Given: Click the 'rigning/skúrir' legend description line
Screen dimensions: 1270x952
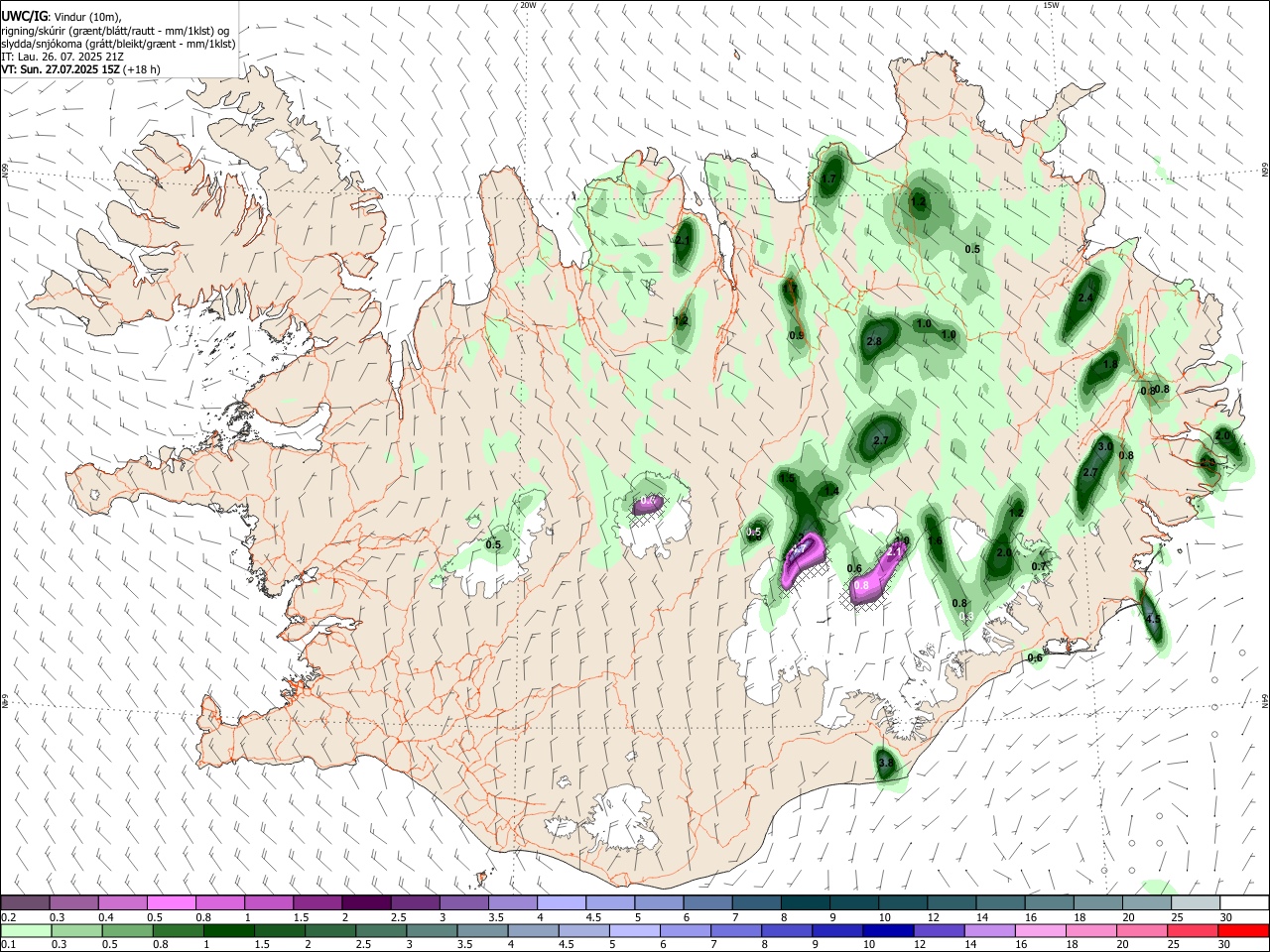Looking at the screenshot, I should coord(114,31).
